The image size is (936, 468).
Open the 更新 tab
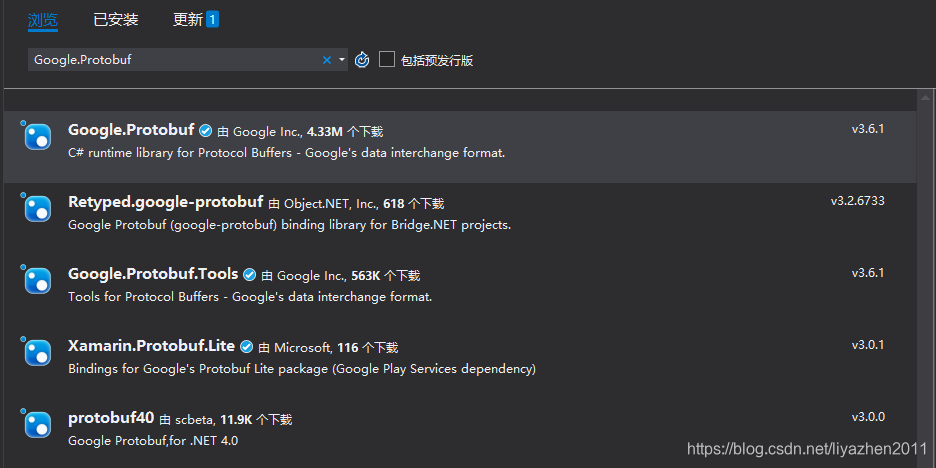coord(188,20)
